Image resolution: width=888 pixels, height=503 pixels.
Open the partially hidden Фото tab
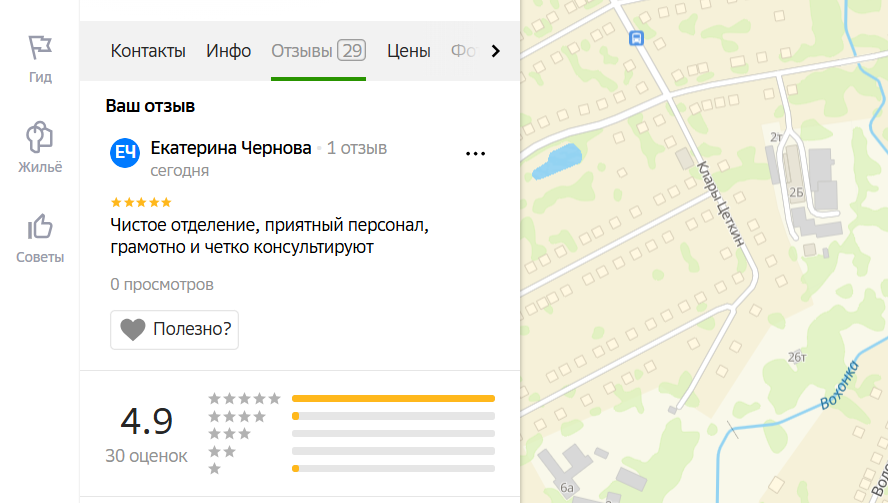click(x=464, y=51)
